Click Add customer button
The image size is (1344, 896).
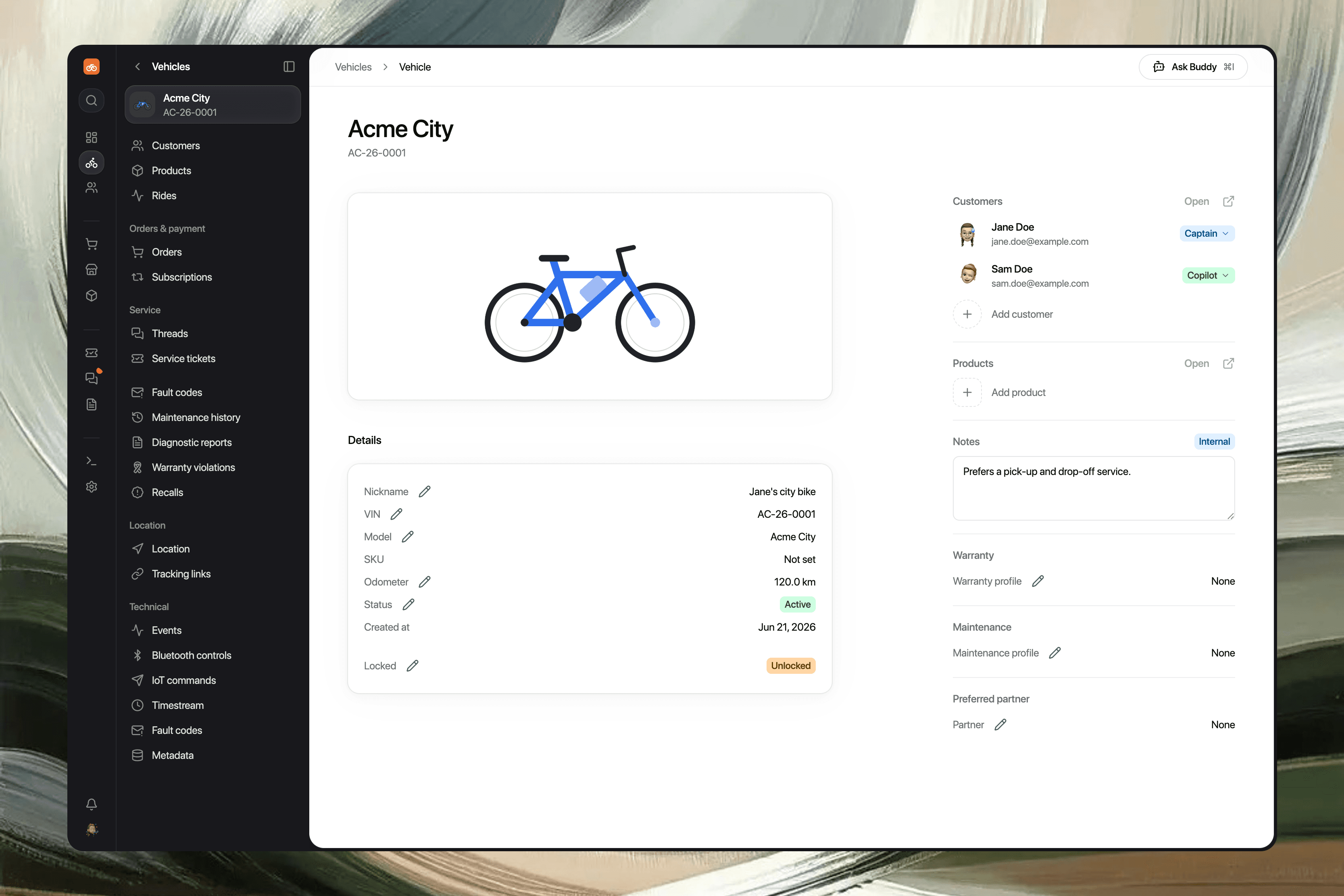(1003, 314)
